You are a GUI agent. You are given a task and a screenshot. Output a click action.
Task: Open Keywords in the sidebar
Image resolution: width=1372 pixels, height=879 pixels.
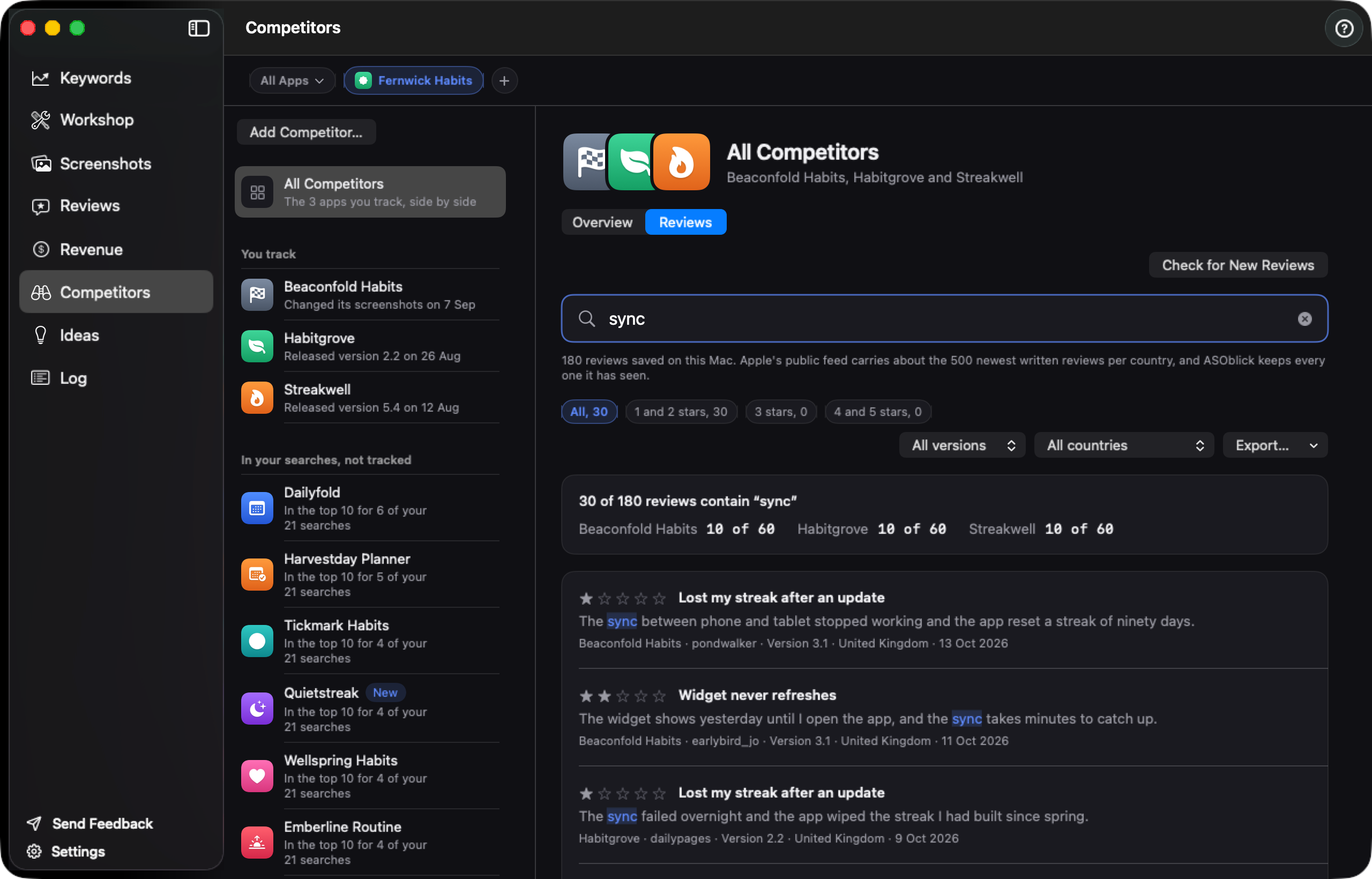(x=116, y=78)
